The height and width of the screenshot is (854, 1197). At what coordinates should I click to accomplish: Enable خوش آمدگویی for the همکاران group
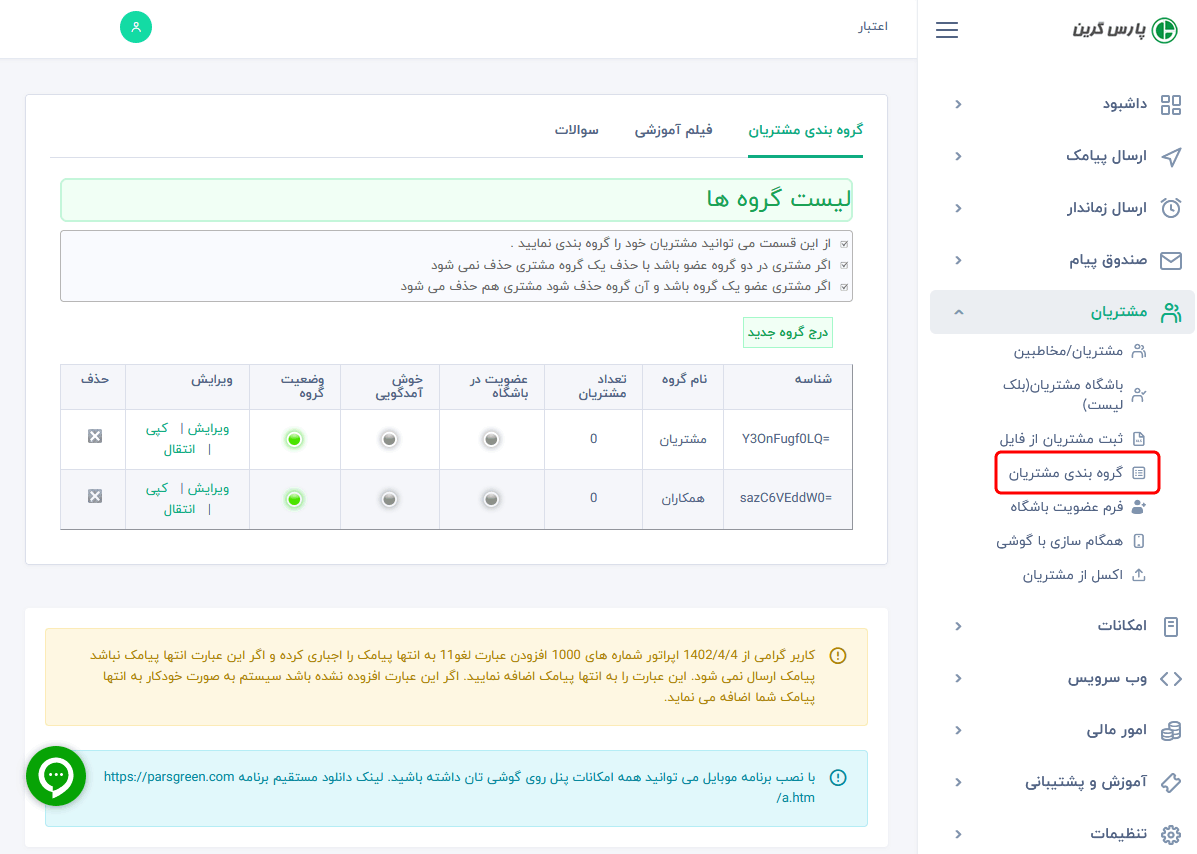tap(389, 499)
